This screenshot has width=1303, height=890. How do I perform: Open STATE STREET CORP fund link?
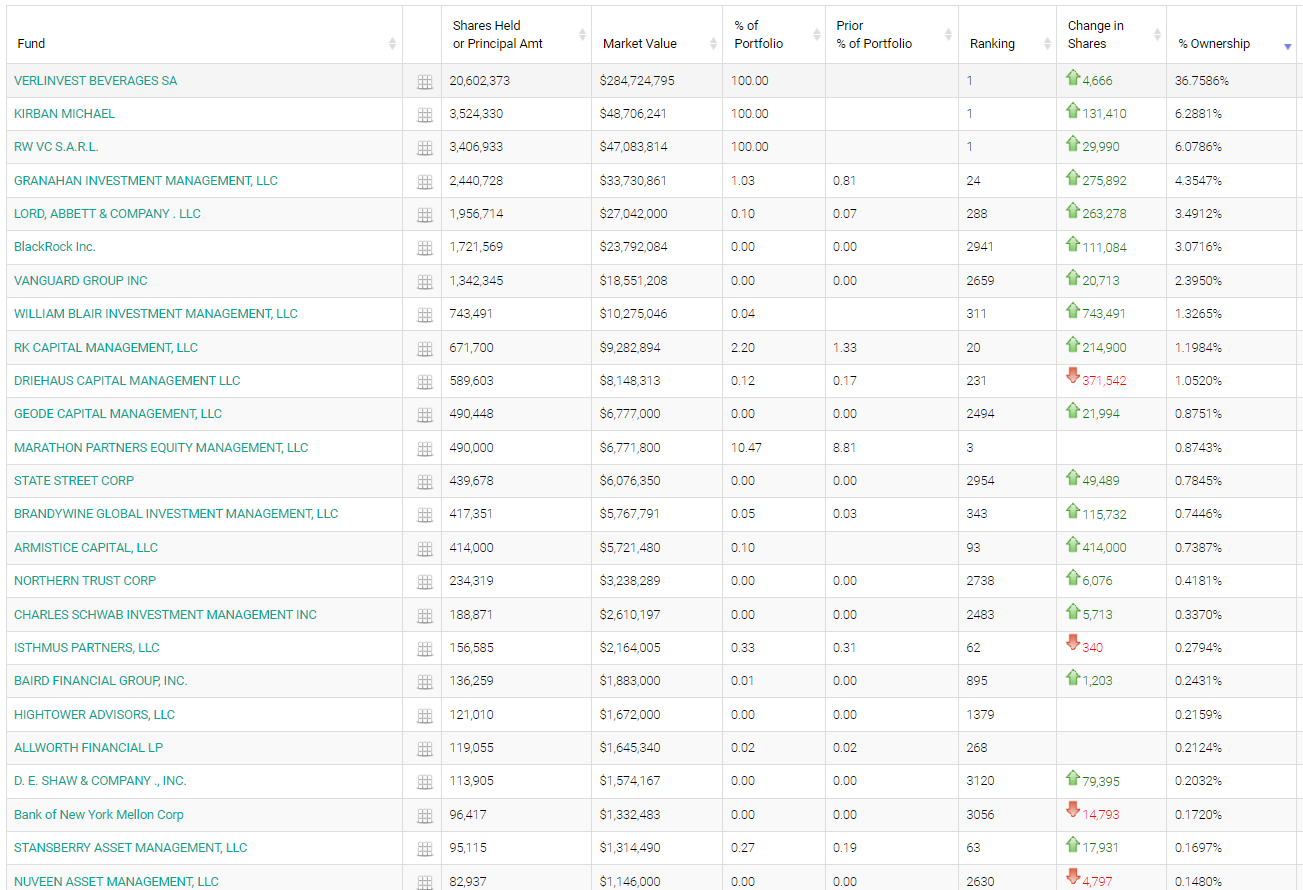(x=74, y=480)
